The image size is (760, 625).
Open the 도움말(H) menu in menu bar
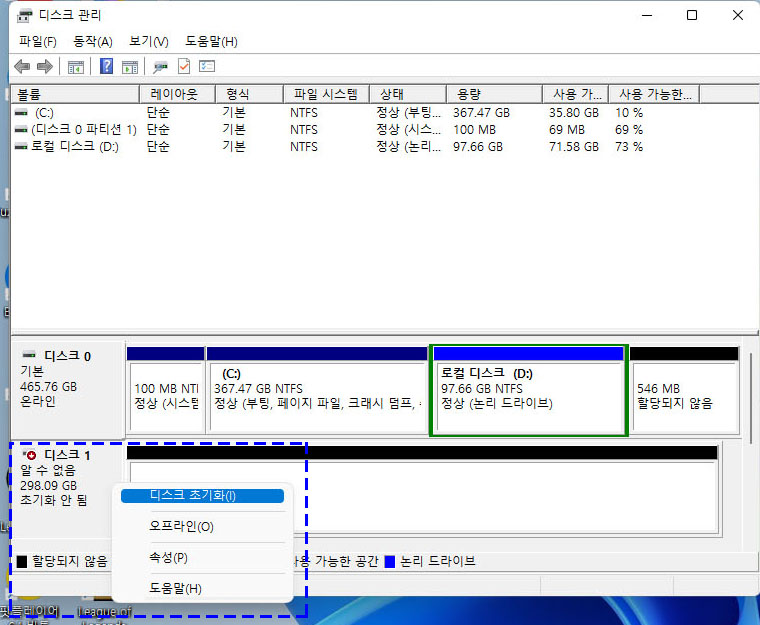(211, 42)
